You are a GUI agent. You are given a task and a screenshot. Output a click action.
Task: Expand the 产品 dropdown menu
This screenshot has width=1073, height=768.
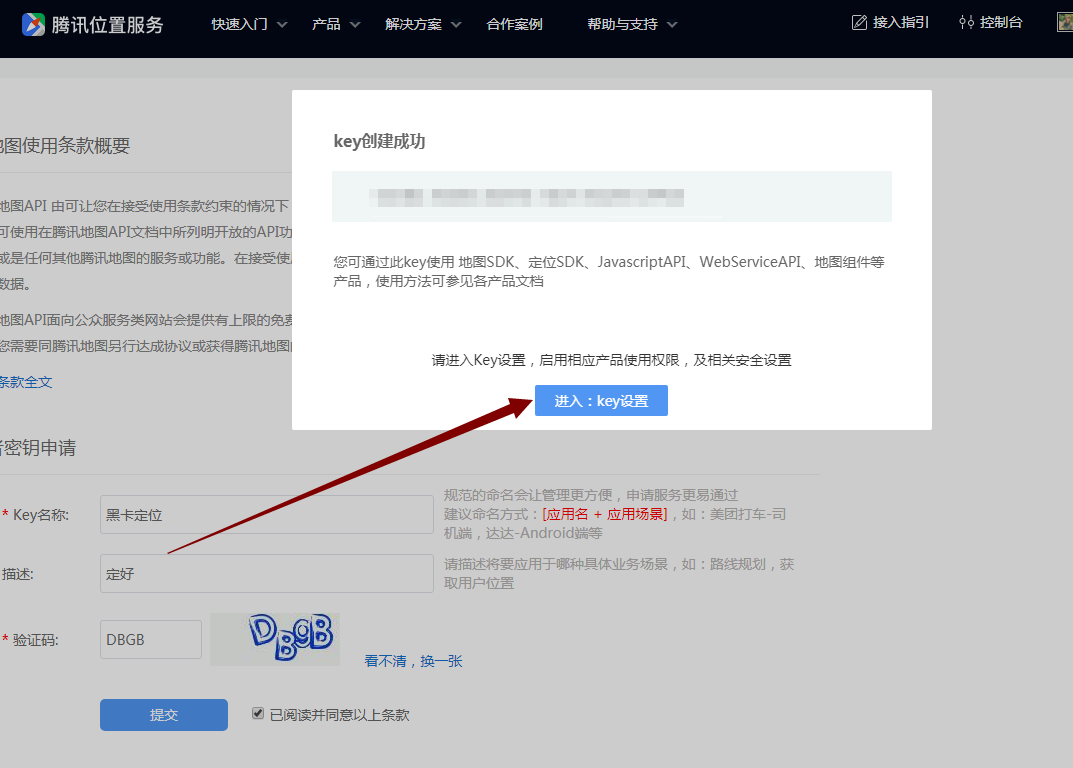tap(336, 24)
